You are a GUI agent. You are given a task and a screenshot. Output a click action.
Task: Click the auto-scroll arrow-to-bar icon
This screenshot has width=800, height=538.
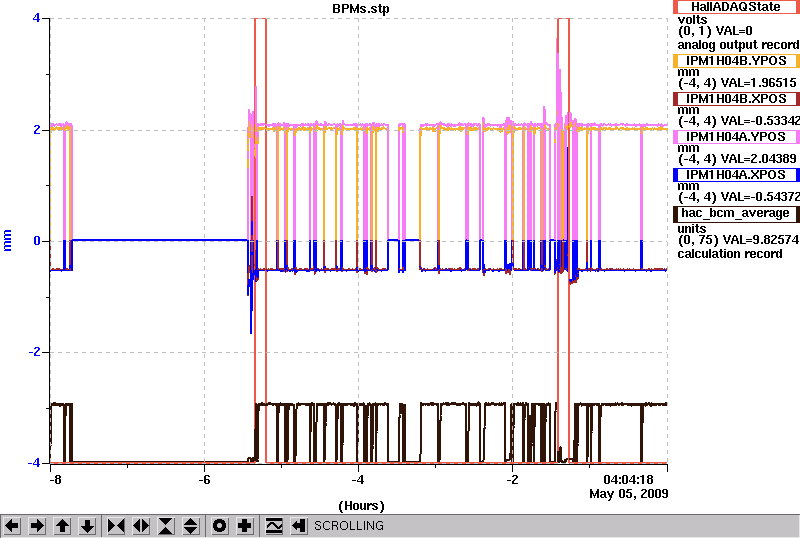[x=299, y=526]
